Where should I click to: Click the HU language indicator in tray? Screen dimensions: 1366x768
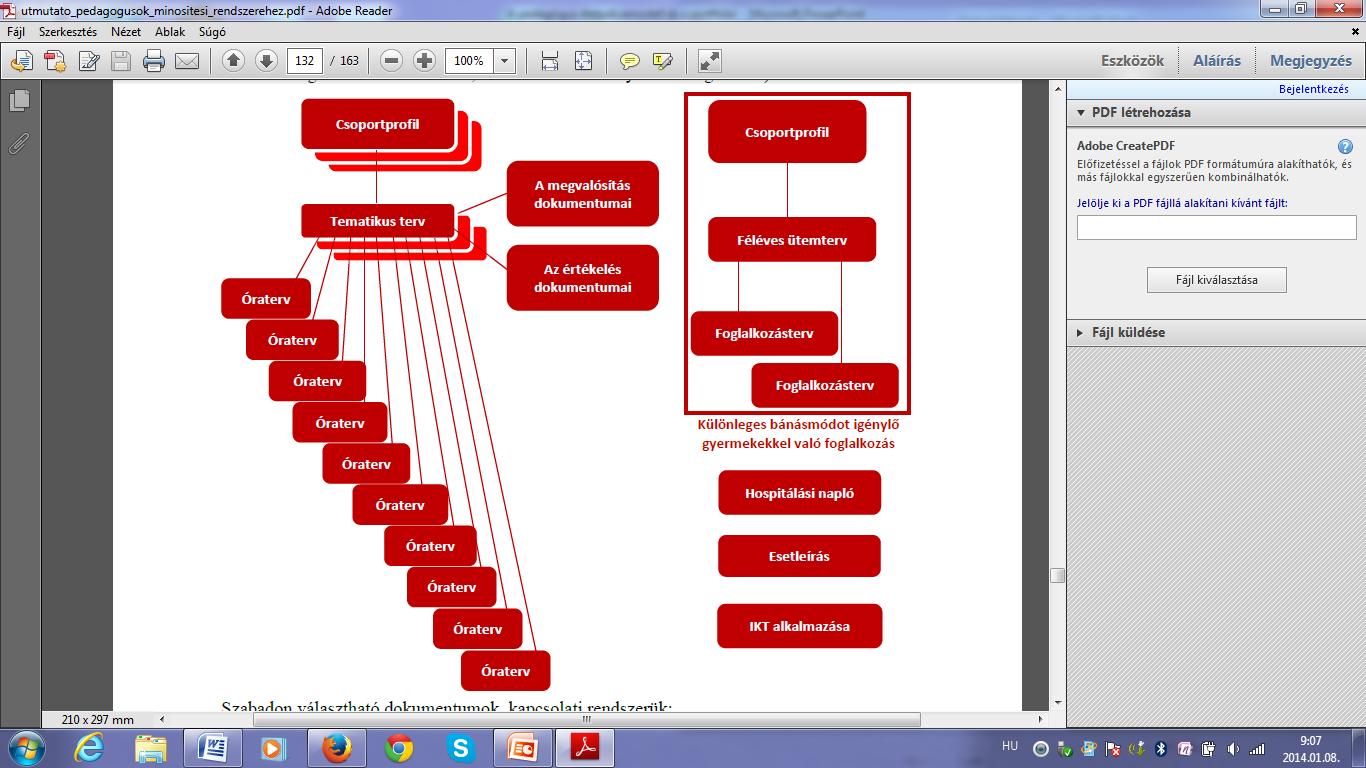(x=1010, y=747)
